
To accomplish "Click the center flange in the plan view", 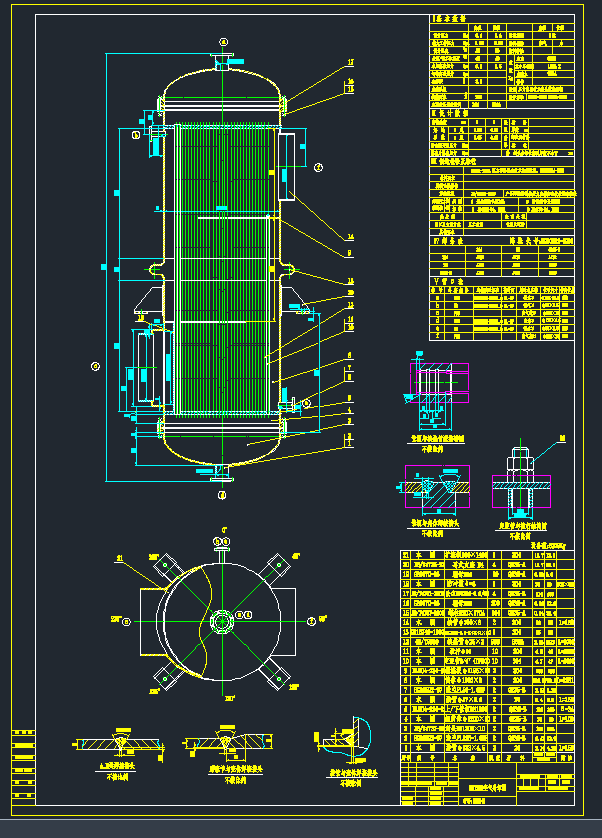I will coord(222,620).
